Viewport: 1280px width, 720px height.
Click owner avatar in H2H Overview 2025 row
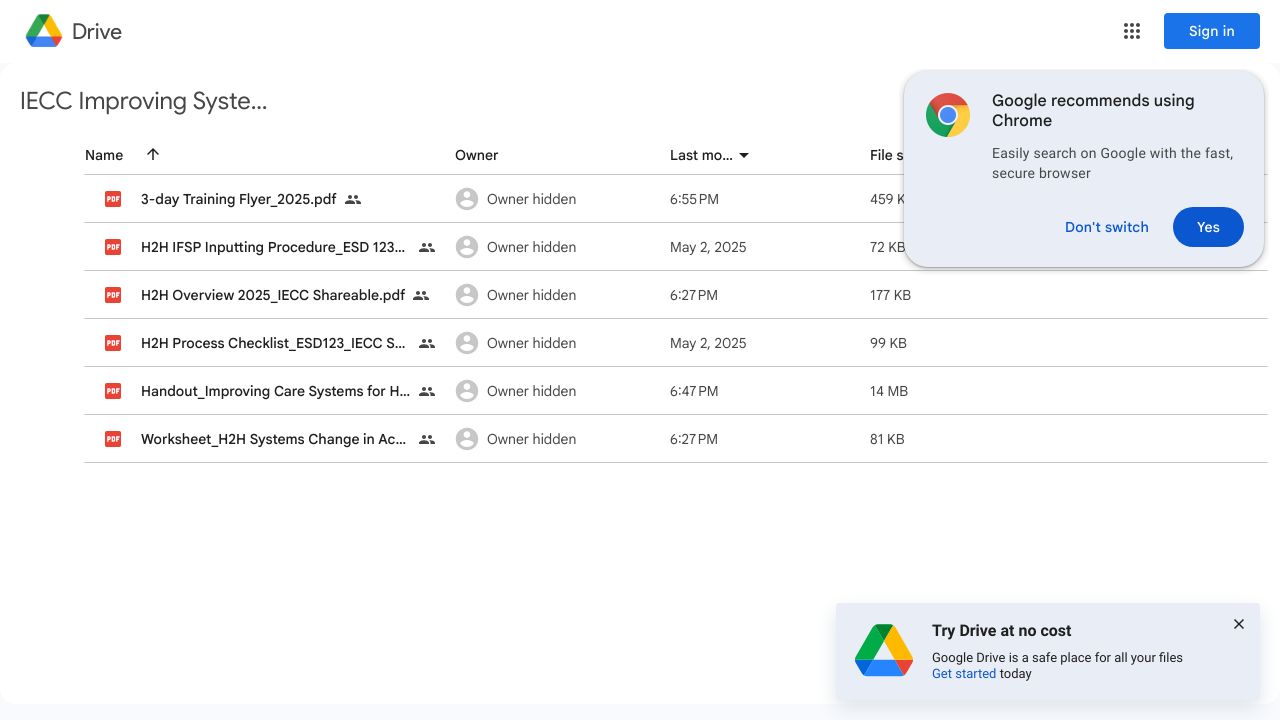(x=466, y=295)
